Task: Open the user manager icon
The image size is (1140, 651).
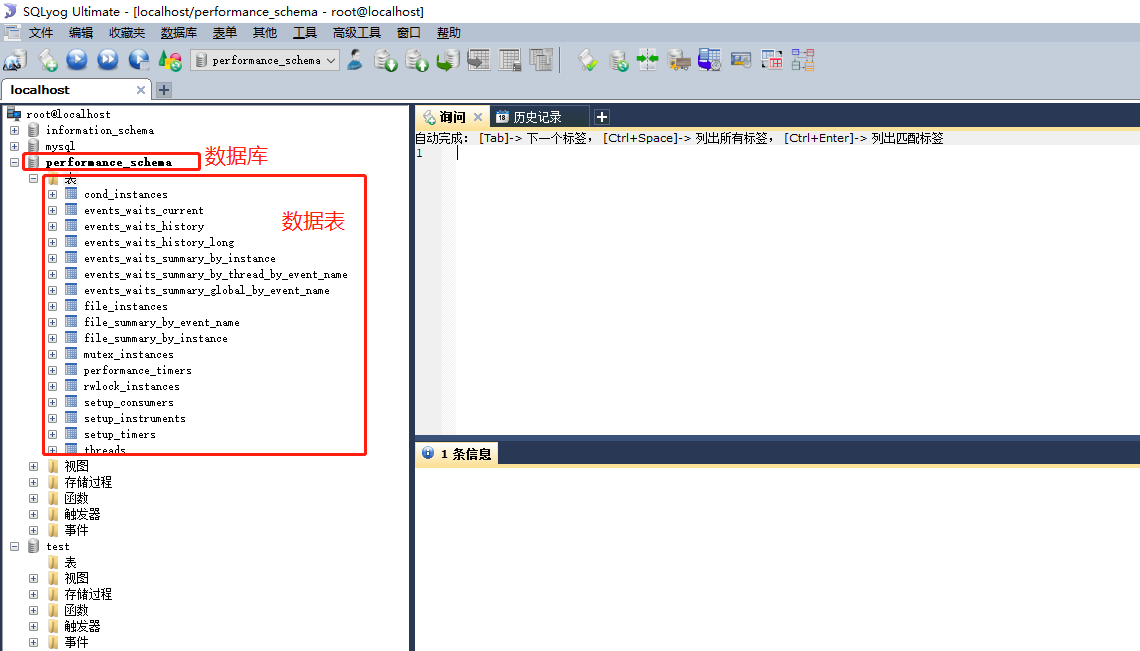Action: pyautogui.click(x=355, y=60)
